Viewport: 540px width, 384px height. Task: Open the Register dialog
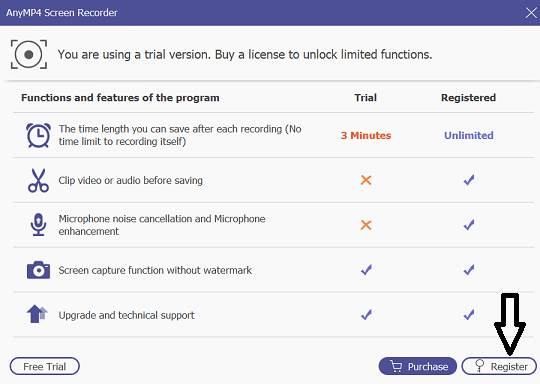click(x=499, y=366)
